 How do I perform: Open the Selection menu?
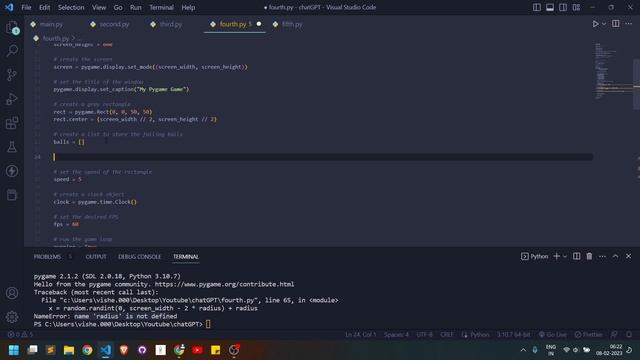71,7
